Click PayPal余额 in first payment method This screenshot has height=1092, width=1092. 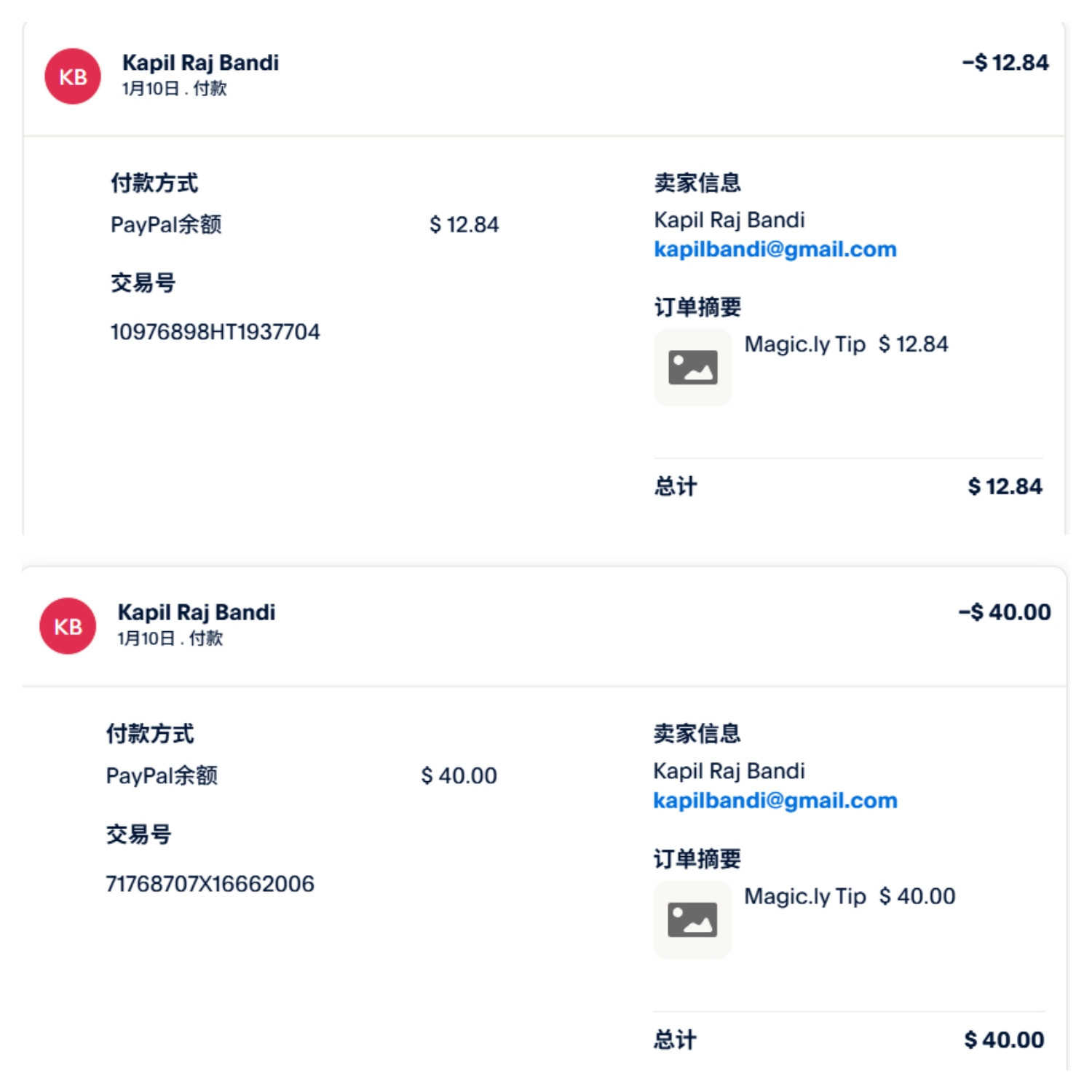166,224
